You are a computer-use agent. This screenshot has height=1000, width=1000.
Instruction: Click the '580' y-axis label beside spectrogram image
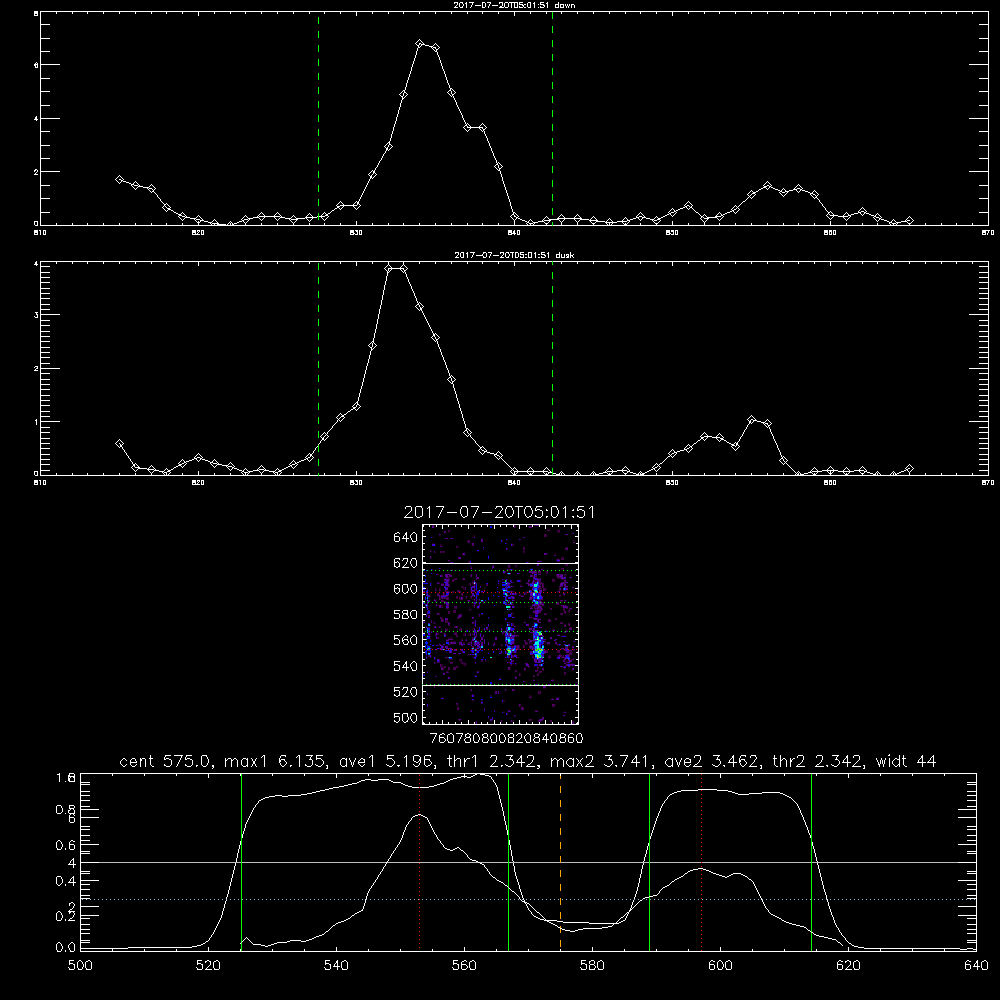coord(406,615)
